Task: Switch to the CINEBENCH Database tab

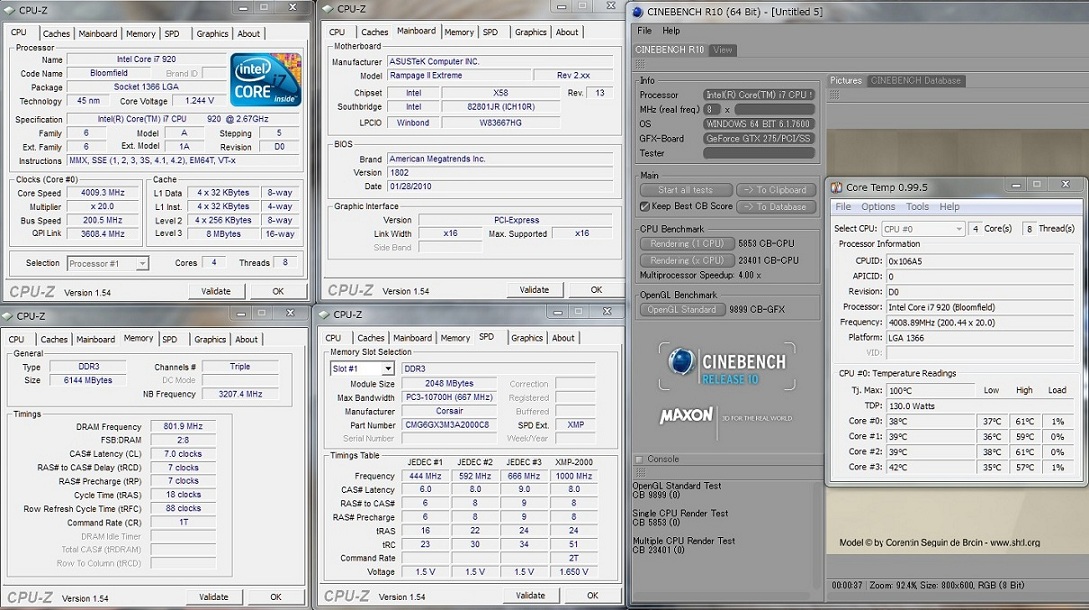Action: [915, 81]
